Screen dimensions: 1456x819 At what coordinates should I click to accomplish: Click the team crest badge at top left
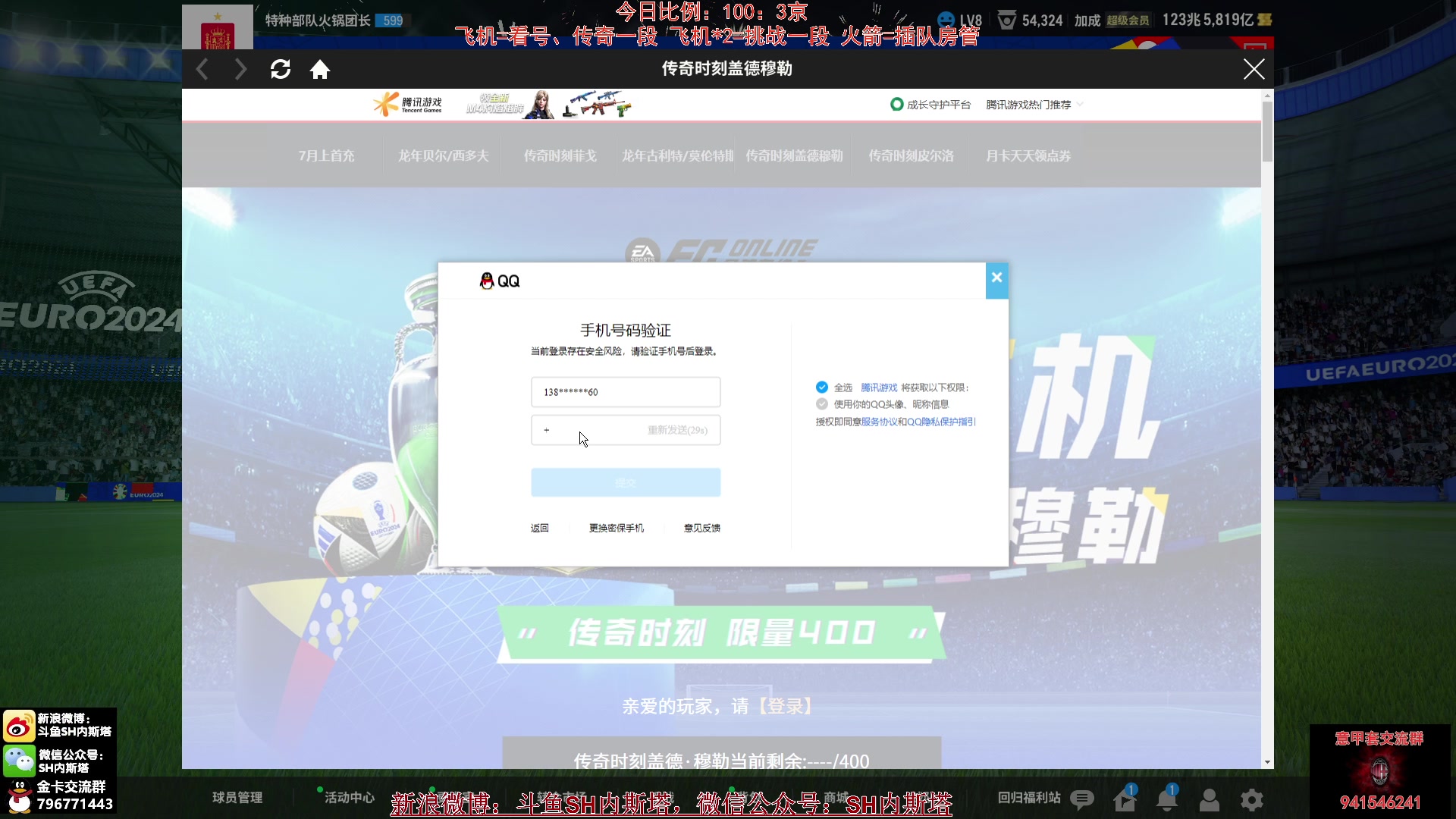coord(218,27)
